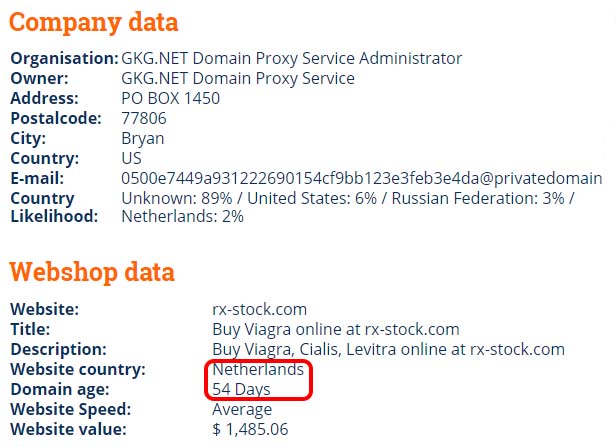Click the country value US
This screenshot has height=446, width=616.
(x=131, y=158)
